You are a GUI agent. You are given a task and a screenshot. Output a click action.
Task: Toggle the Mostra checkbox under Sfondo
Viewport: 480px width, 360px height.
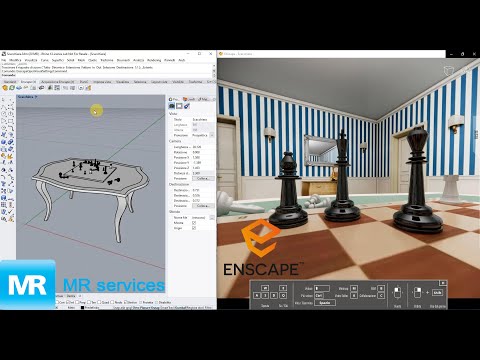pos(194,223)
